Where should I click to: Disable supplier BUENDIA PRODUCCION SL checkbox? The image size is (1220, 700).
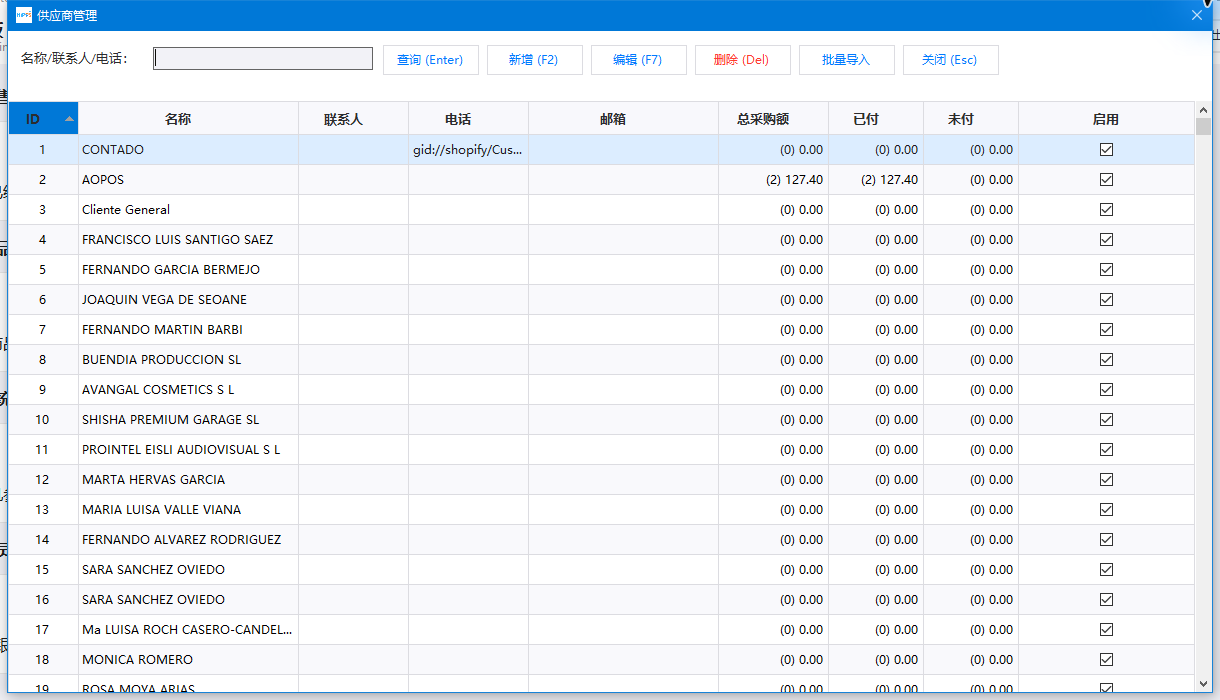tap(1106, 360)
